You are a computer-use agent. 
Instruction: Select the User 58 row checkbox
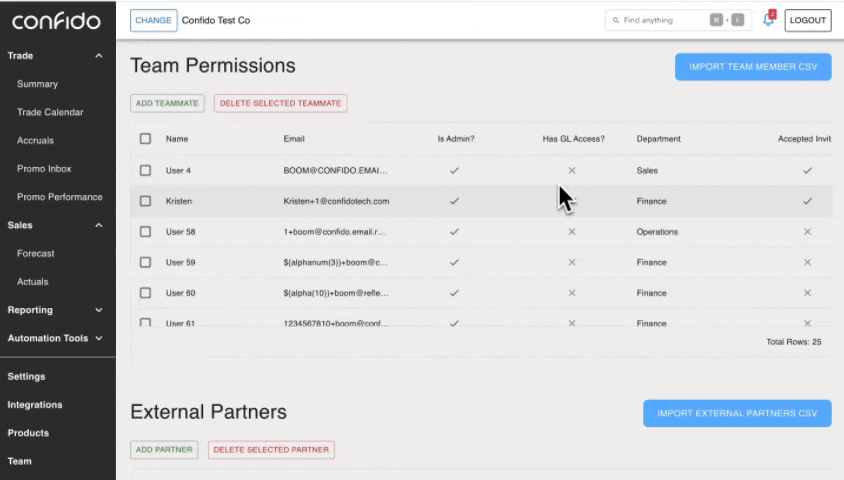145,232
